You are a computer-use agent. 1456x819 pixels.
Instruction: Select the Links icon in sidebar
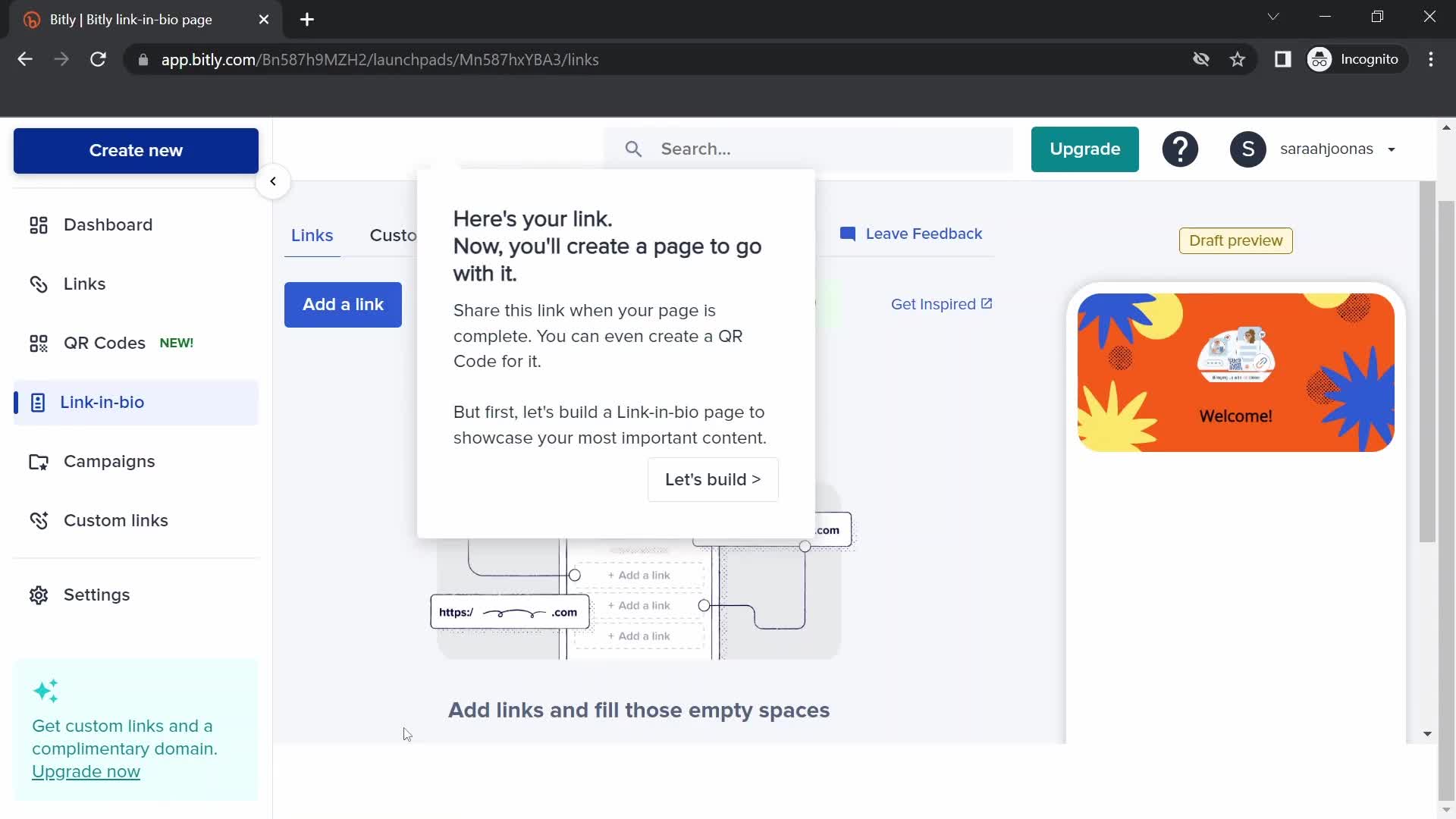pos(38,283)
